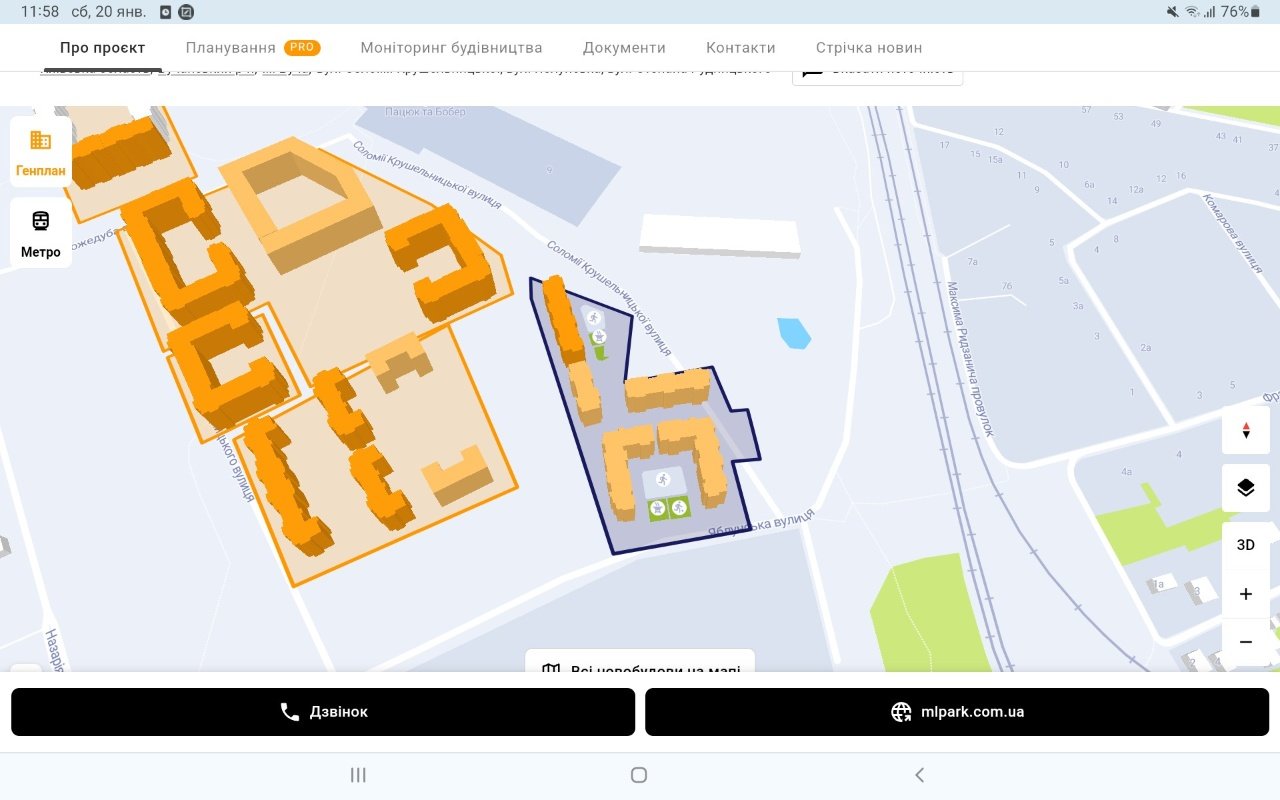Zoom in on the map
The width and height of the screenshot is (1280, 800).
click(1245, 594)
